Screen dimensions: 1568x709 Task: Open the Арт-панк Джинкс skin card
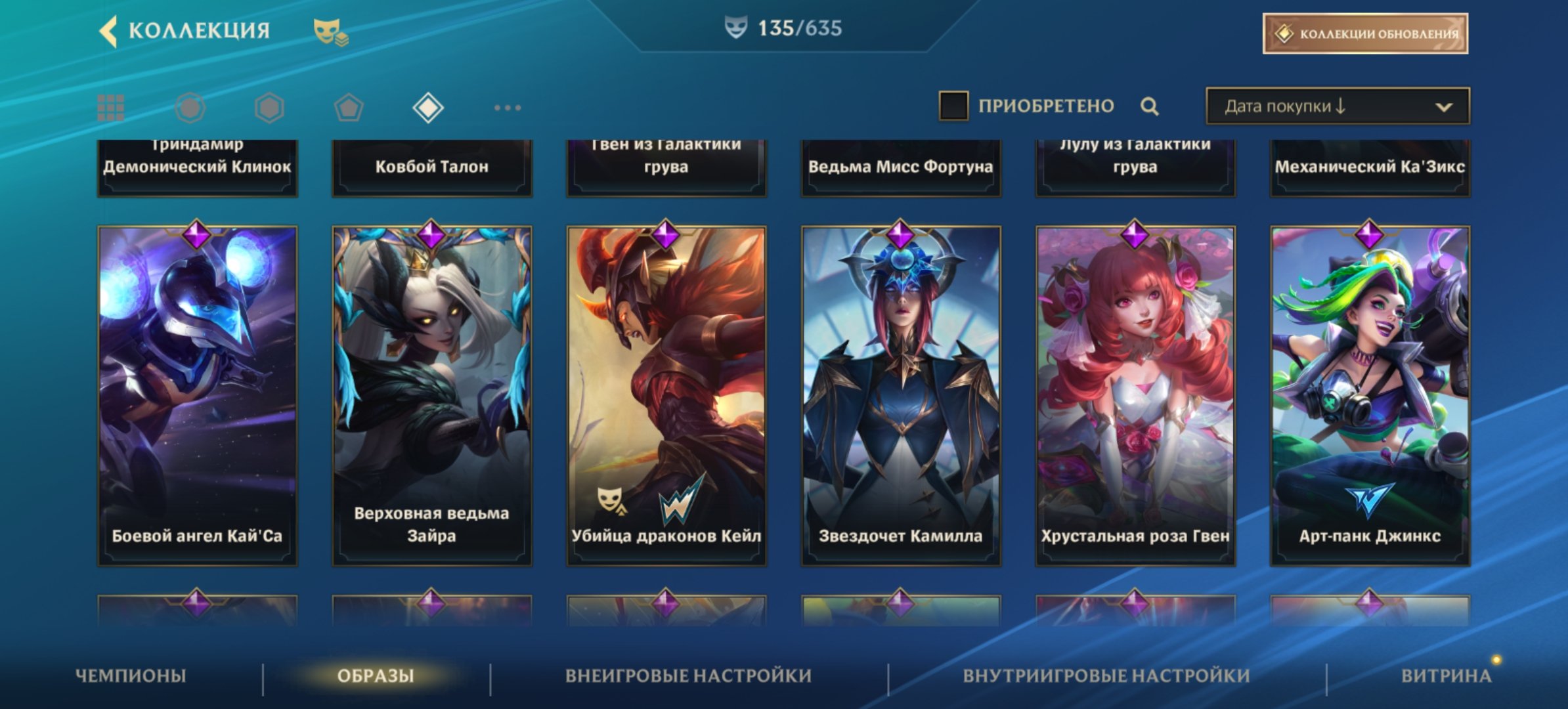[x=1370, y=395]
